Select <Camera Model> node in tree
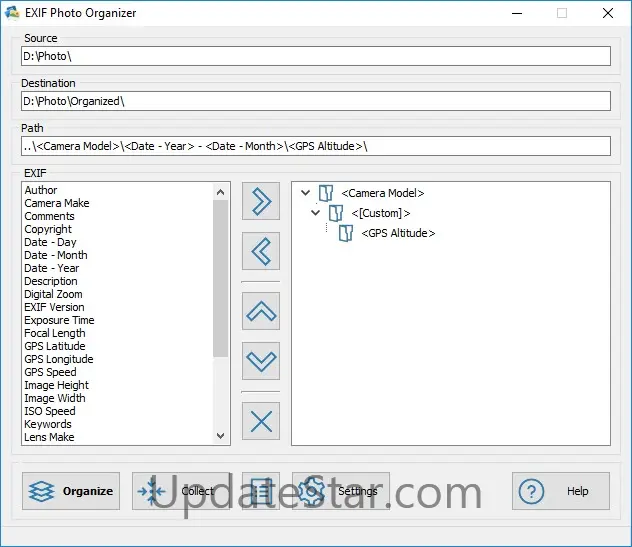632x547 pixels. (x=382, y=194)
